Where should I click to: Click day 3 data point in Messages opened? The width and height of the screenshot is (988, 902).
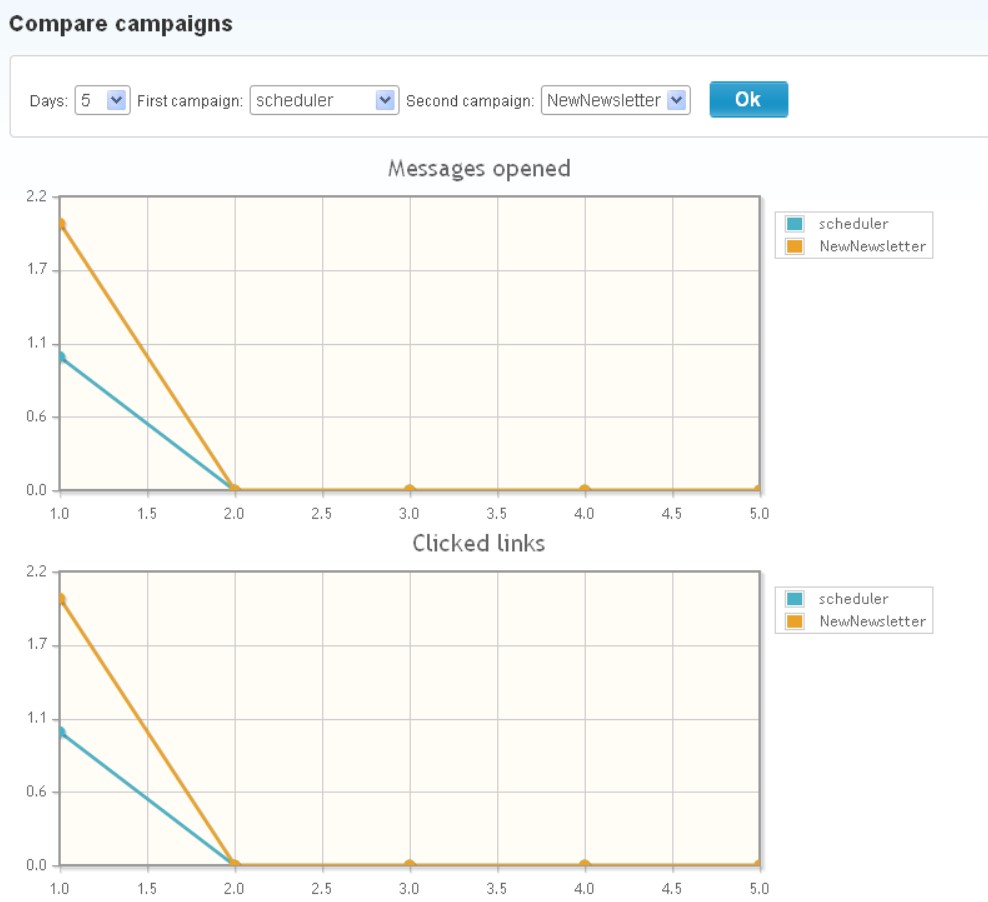(409, 490)
